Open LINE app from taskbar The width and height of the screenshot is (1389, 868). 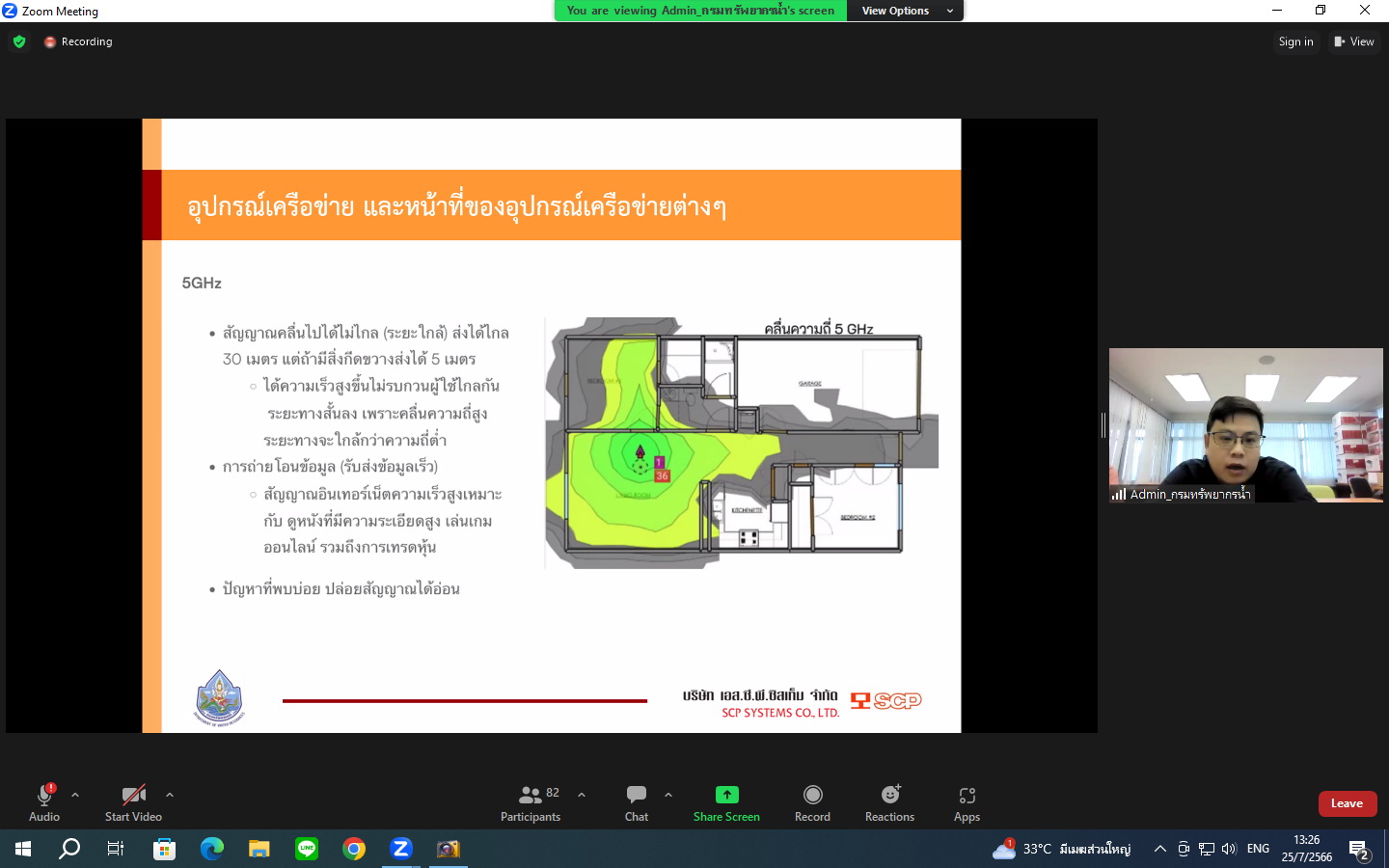click(x=307, y=849)
